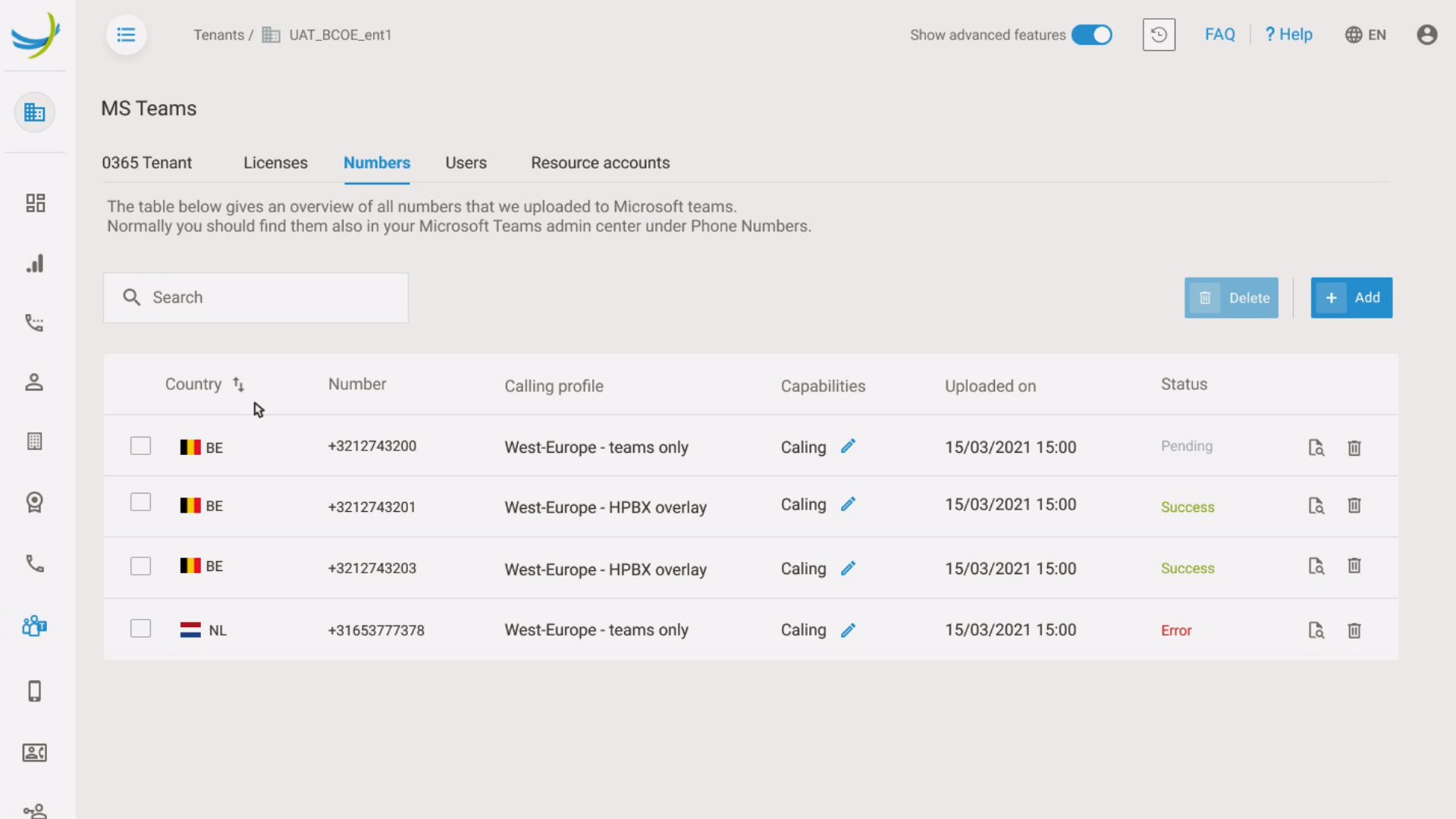The image size is (1456, 819).
Task: Click the Add button to add new number
Action: (x=1352, y=297)
